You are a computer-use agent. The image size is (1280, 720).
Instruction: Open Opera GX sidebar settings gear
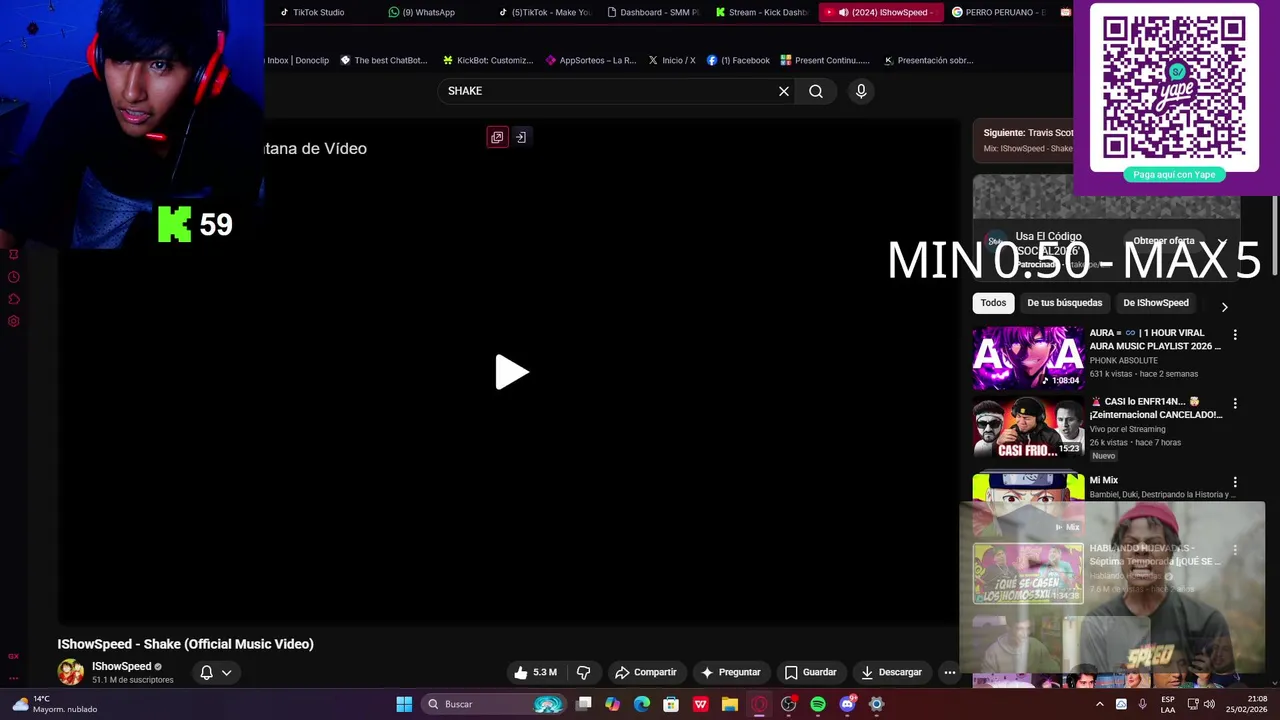pos(13,321)
